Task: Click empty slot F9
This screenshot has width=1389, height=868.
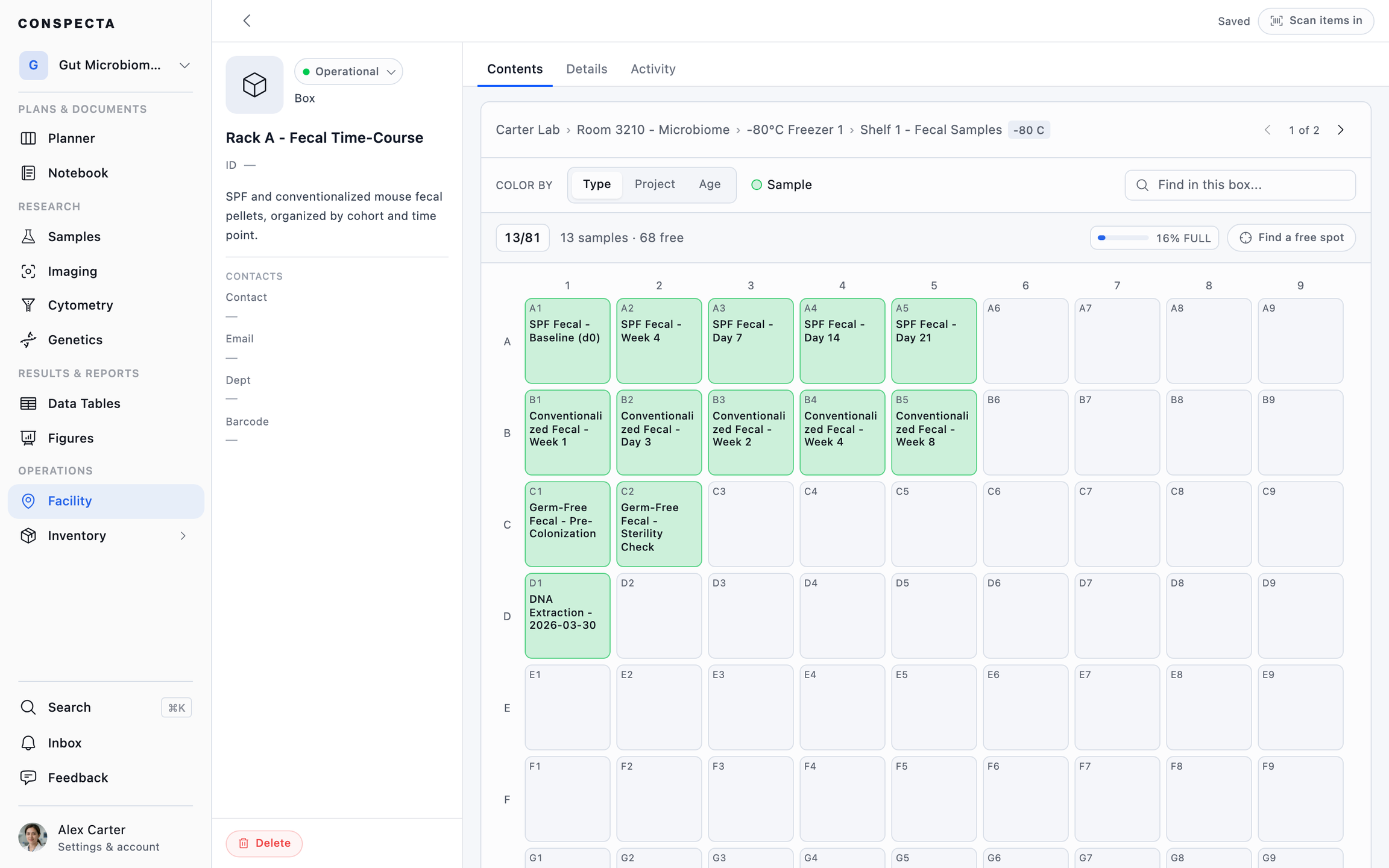Action: coord(1300,799)
